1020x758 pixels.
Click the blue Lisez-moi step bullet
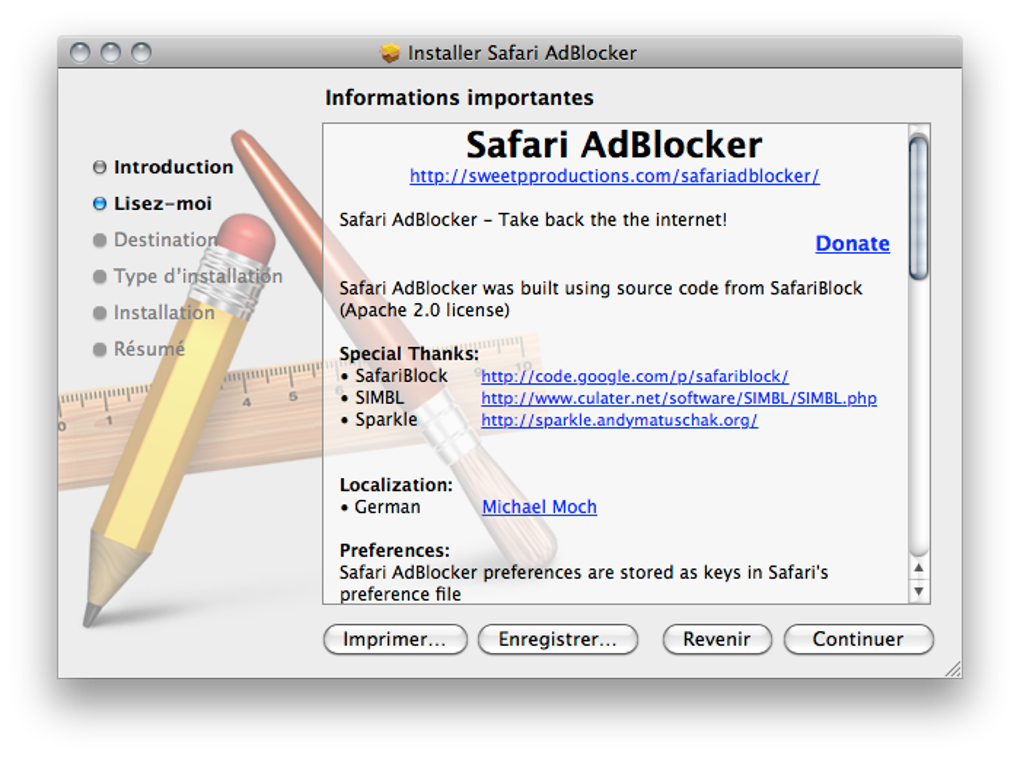tap(100, 204)
